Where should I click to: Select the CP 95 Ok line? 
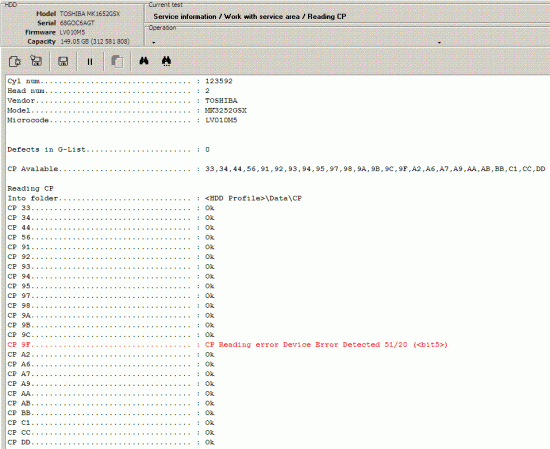tap(111, 286)
